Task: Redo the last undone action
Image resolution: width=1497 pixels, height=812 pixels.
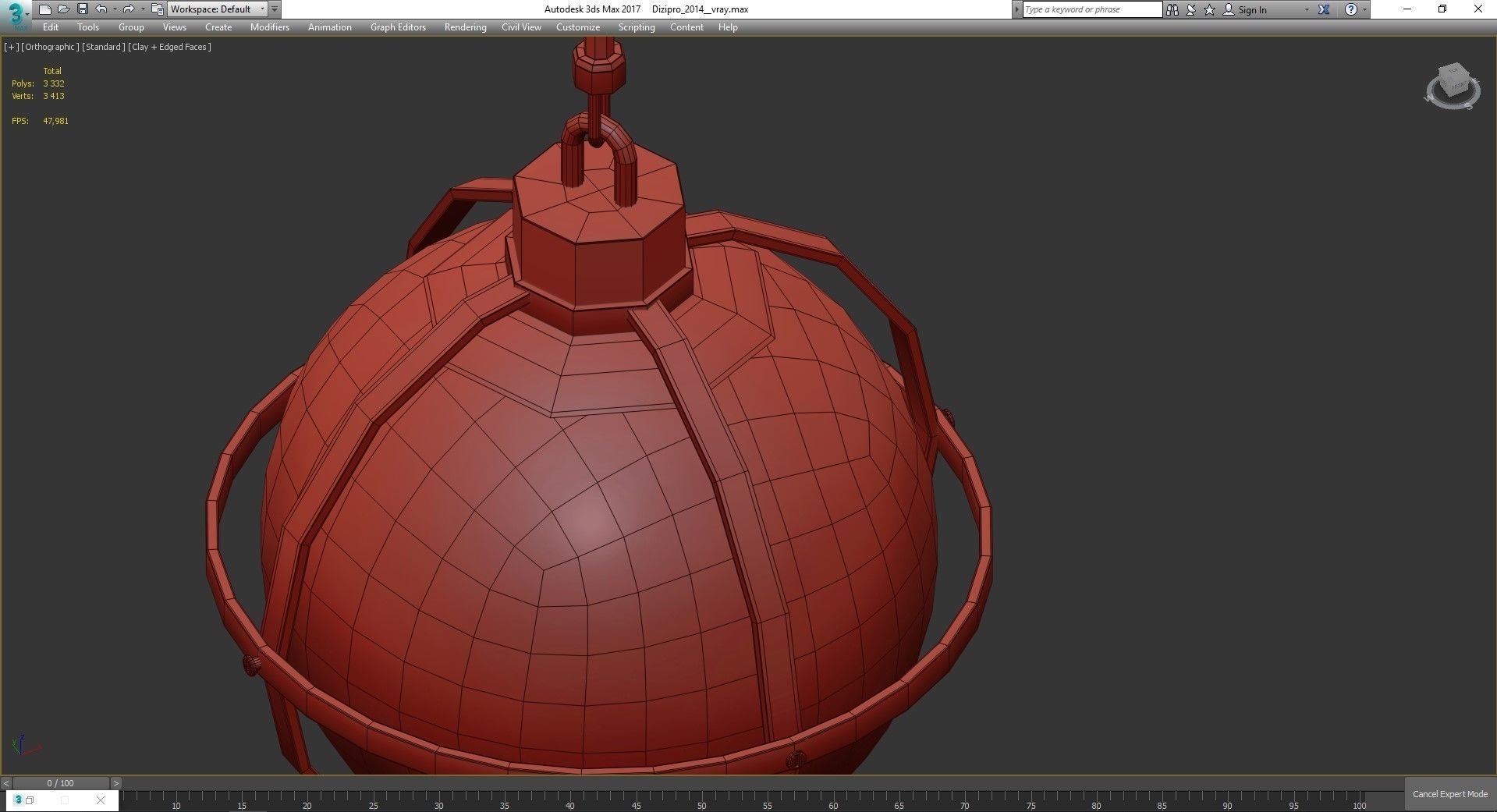Action: coord(129,9)
